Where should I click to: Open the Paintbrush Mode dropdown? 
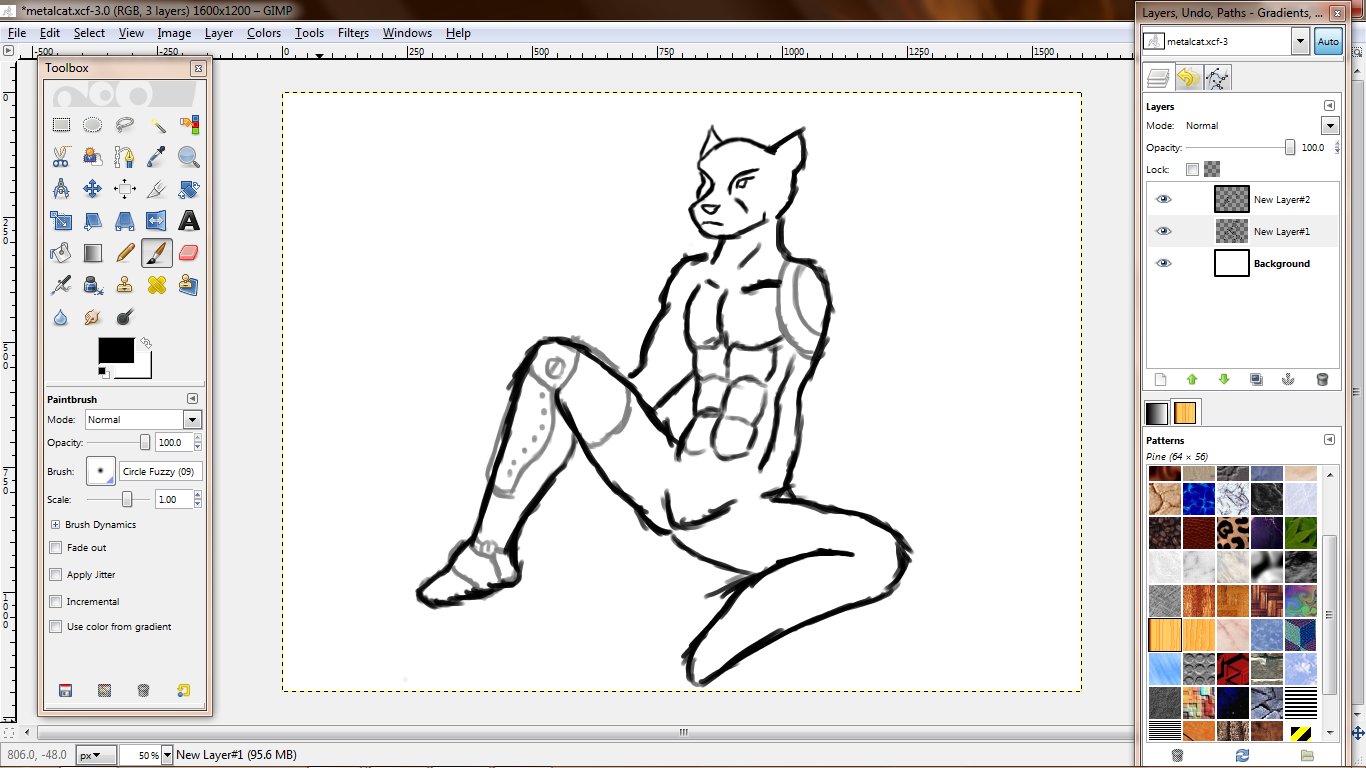coord(192,420)
